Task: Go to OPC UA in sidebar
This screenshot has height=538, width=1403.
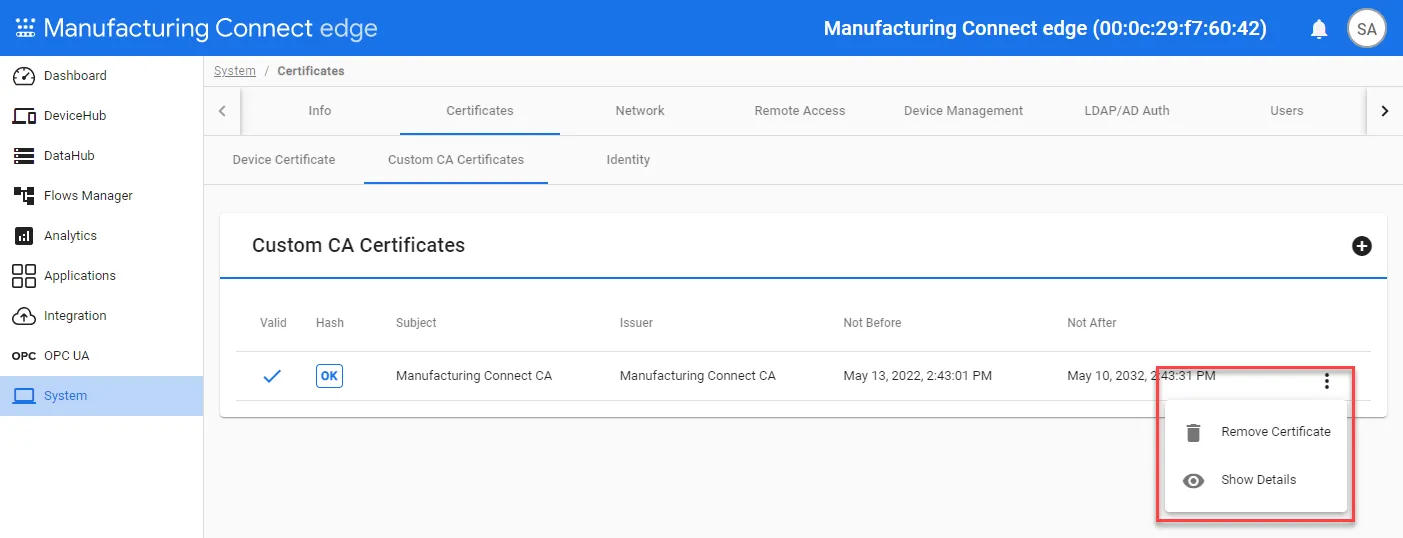Action: [x=101, y=356]
